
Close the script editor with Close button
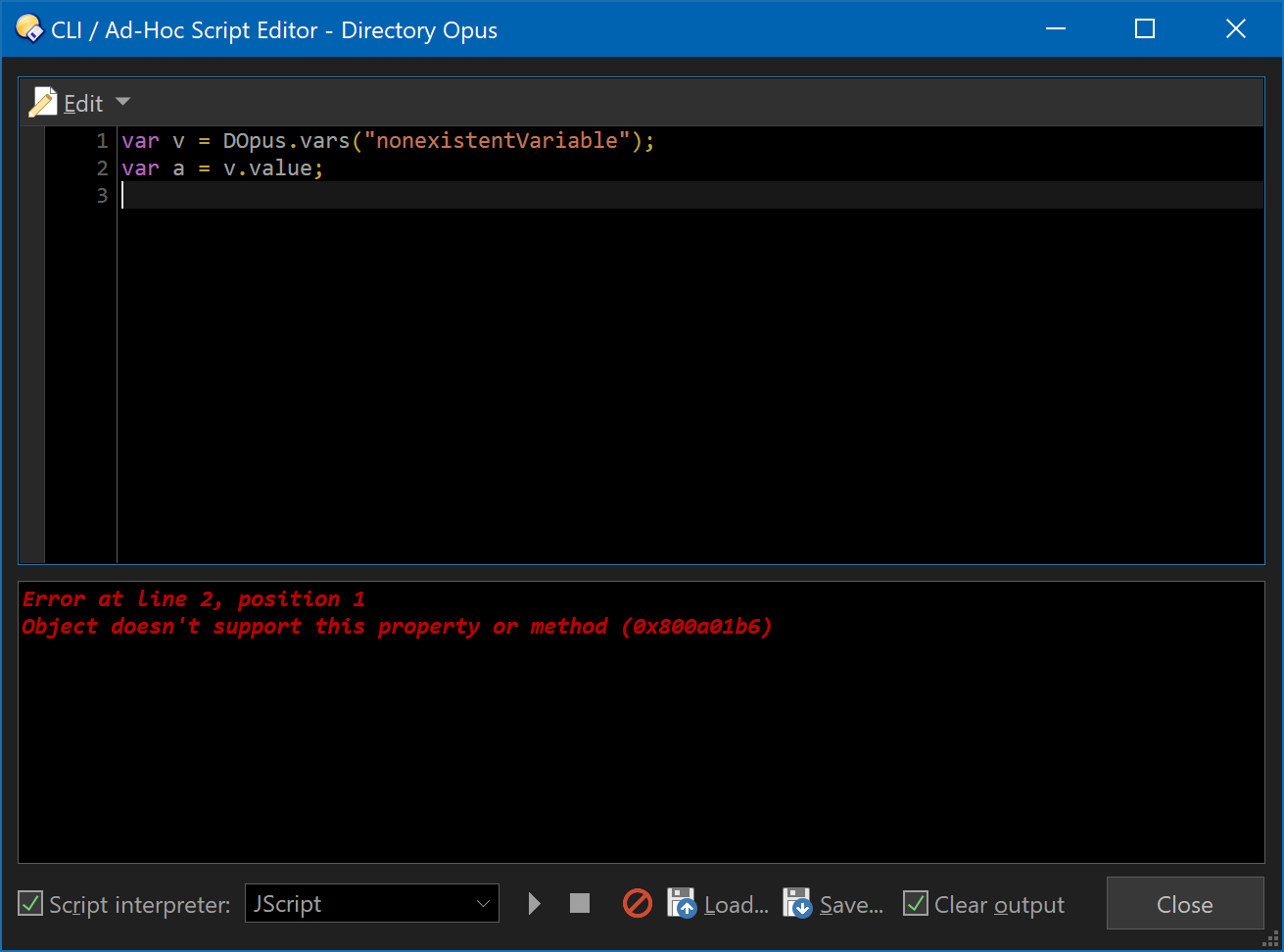tap(1185, 903)
